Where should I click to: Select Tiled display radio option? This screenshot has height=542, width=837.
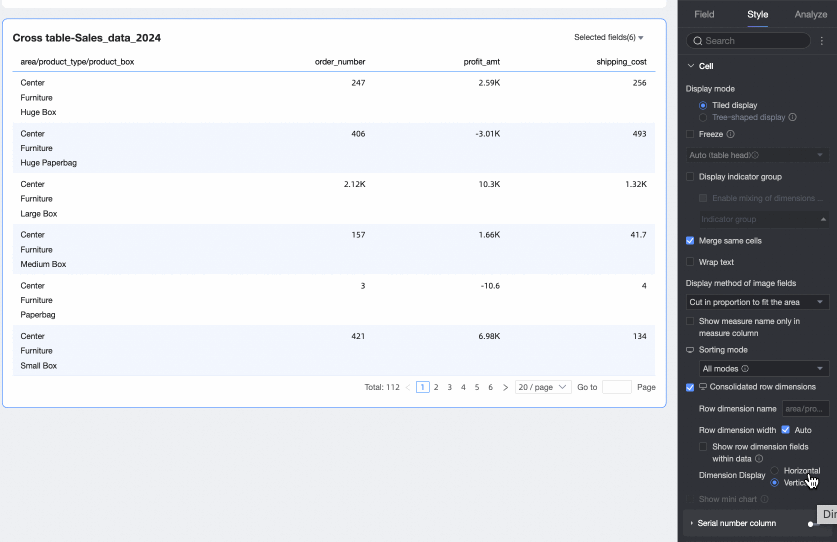pyautogui.click(x=703, y=105)
